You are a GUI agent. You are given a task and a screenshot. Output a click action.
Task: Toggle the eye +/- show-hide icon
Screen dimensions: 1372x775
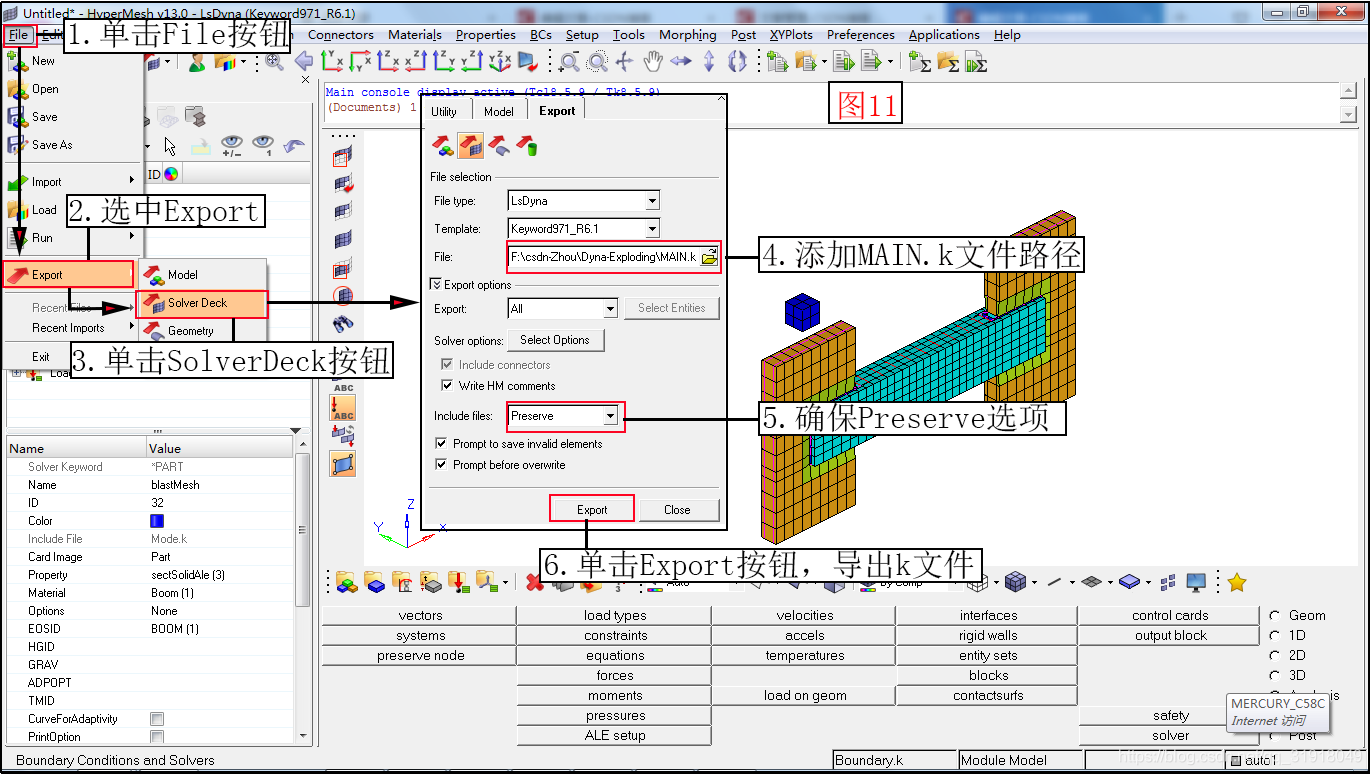(231, 146)
